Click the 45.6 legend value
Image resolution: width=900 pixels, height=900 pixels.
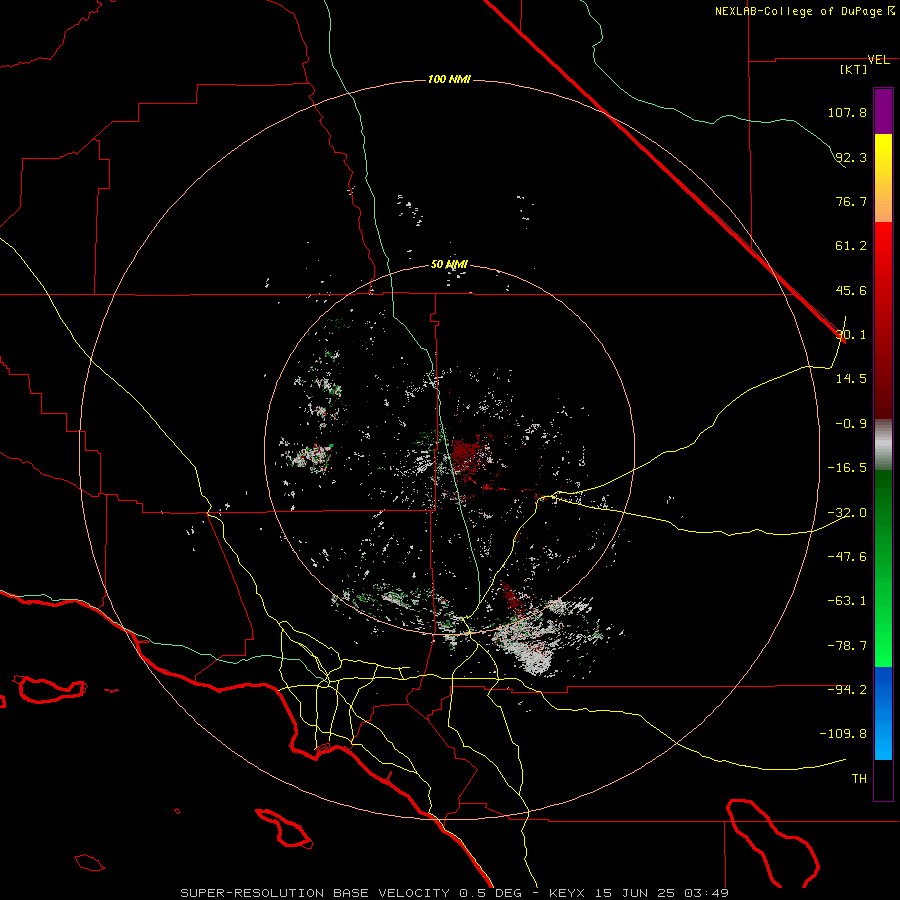[x=851, y=290]
